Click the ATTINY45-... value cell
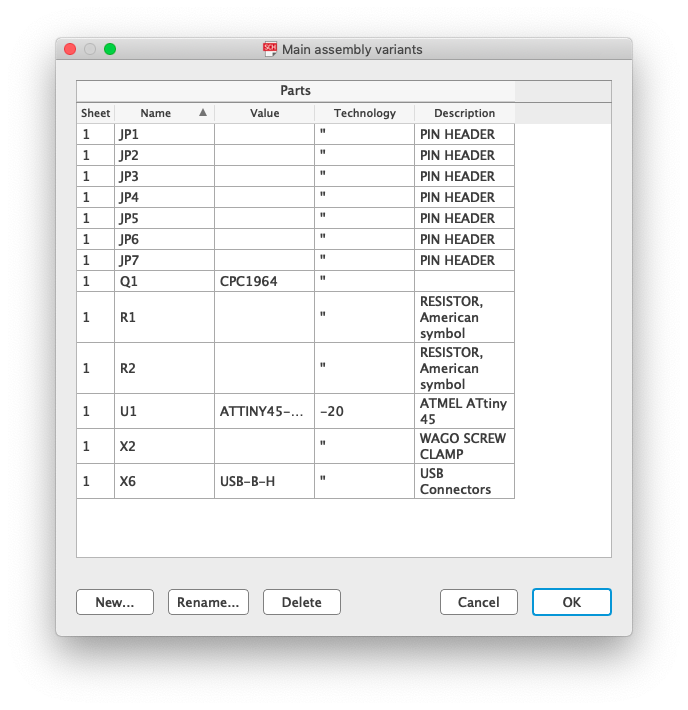688x710 pixels. (x=265, y=411)
